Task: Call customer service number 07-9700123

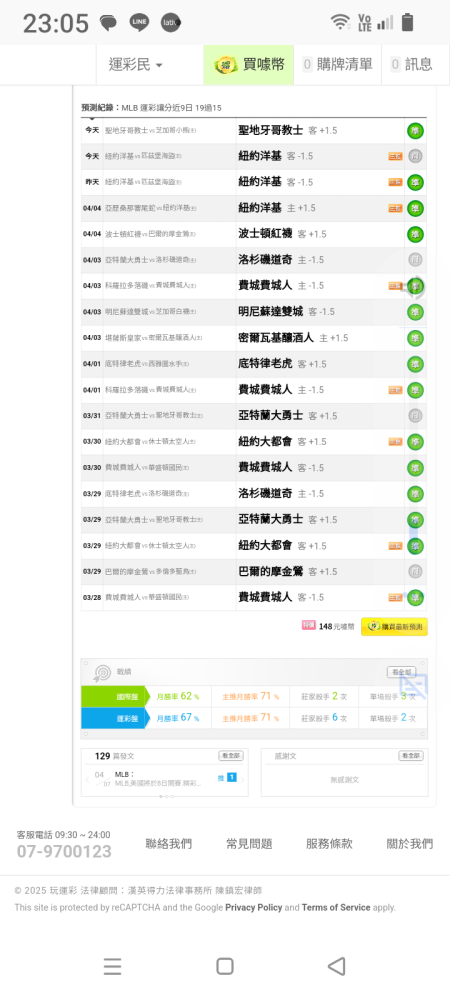Action: click(x=64, y=851)
